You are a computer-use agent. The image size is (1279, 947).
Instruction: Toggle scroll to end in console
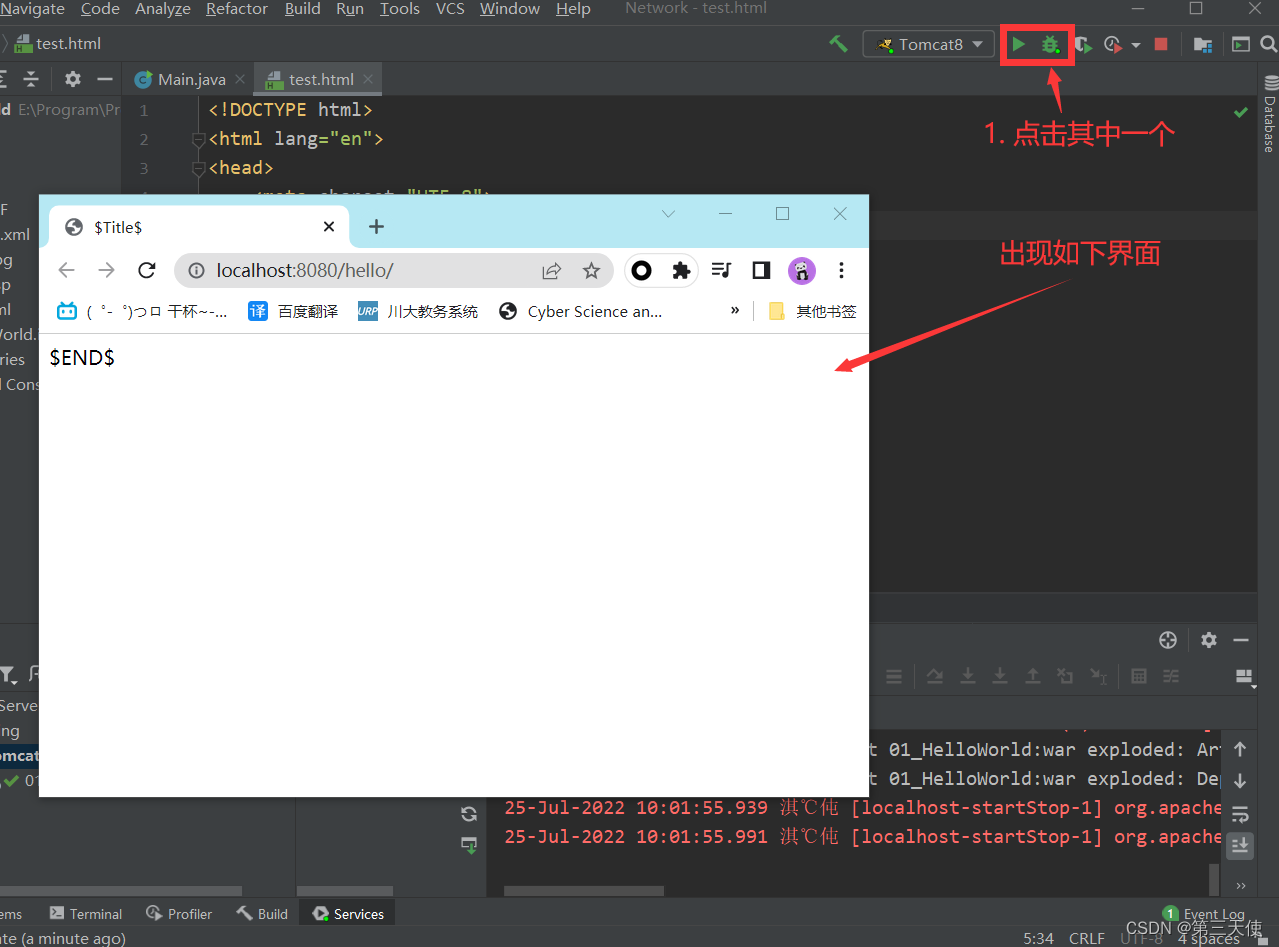tap(1240, 845)
